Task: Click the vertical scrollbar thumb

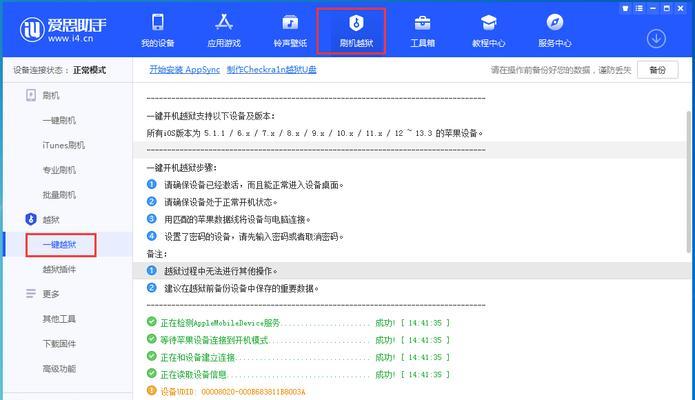Action: point(688,182)
